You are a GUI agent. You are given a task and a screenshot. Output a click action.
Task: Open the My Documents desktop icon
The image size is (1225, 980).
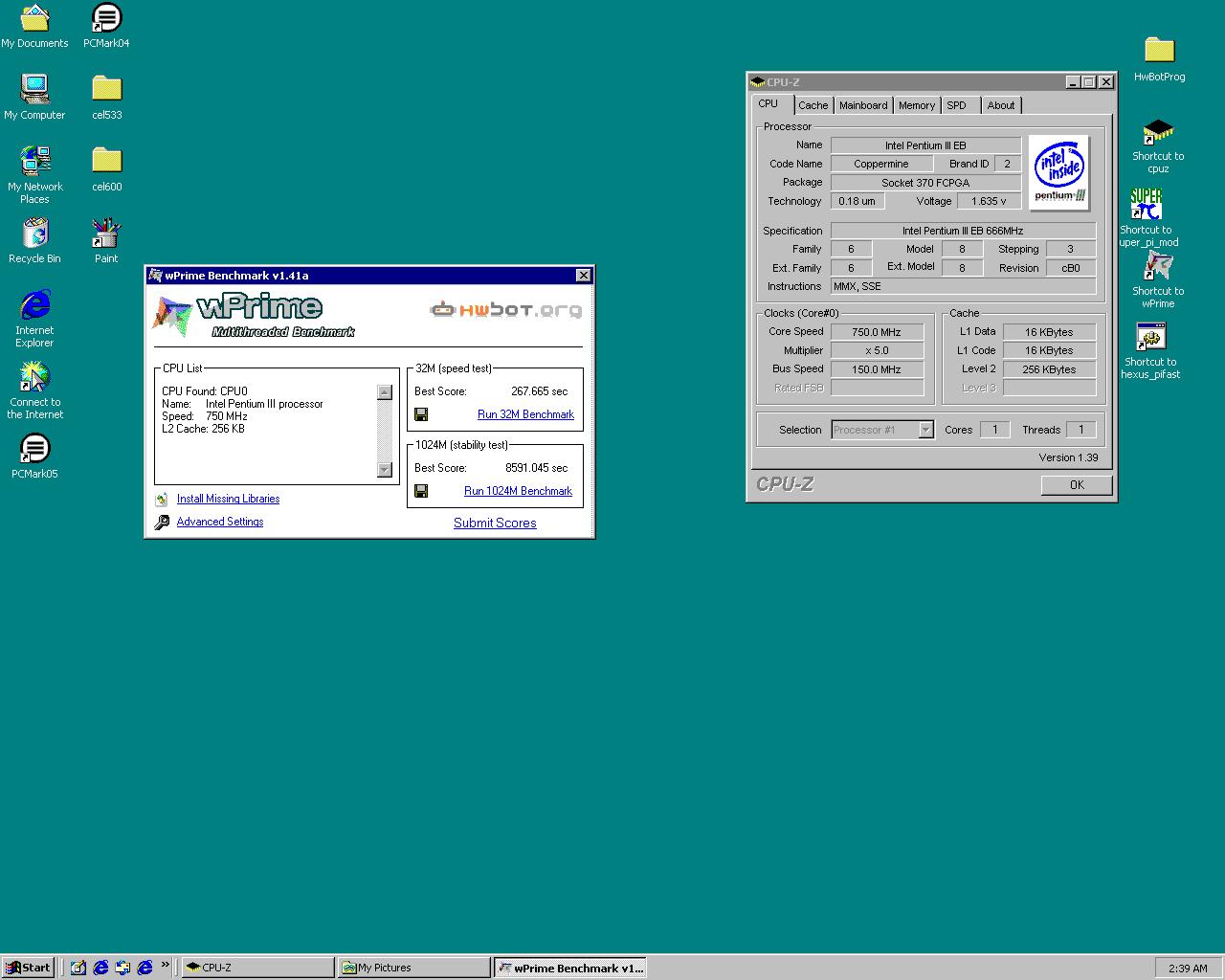(x=34, y=26)
